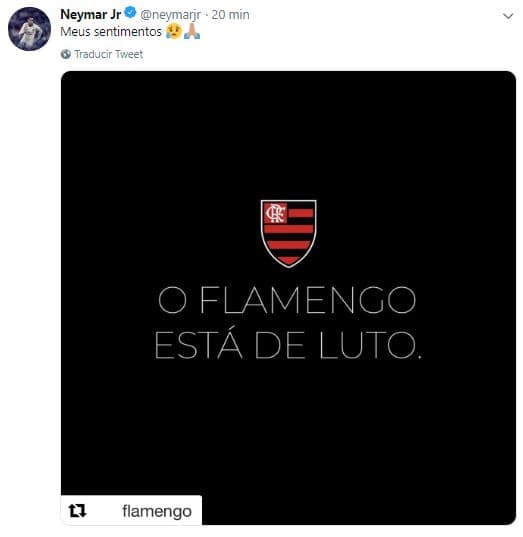This screenshot has width=523, height=537.
Task: Click the Flamengo shield crest
Action: click(288, 233)
